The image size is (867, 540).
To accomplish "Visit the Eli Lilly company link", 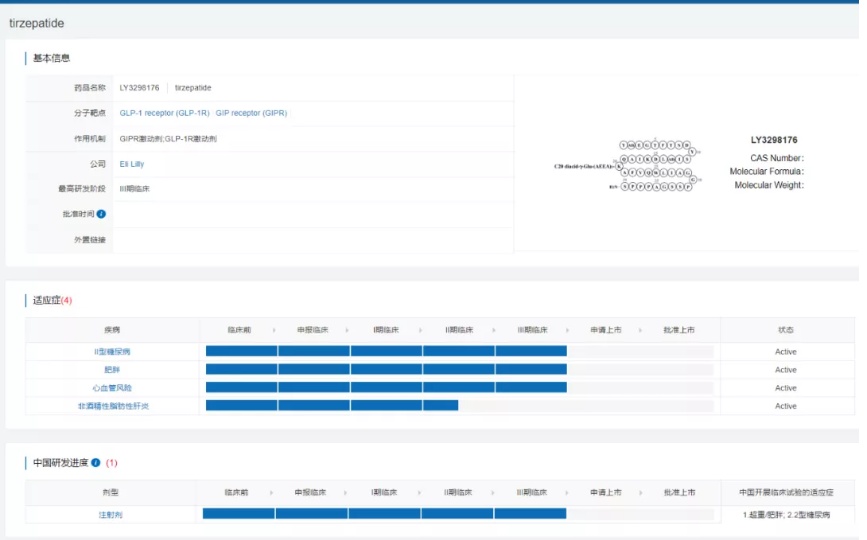I will (131, 163).
